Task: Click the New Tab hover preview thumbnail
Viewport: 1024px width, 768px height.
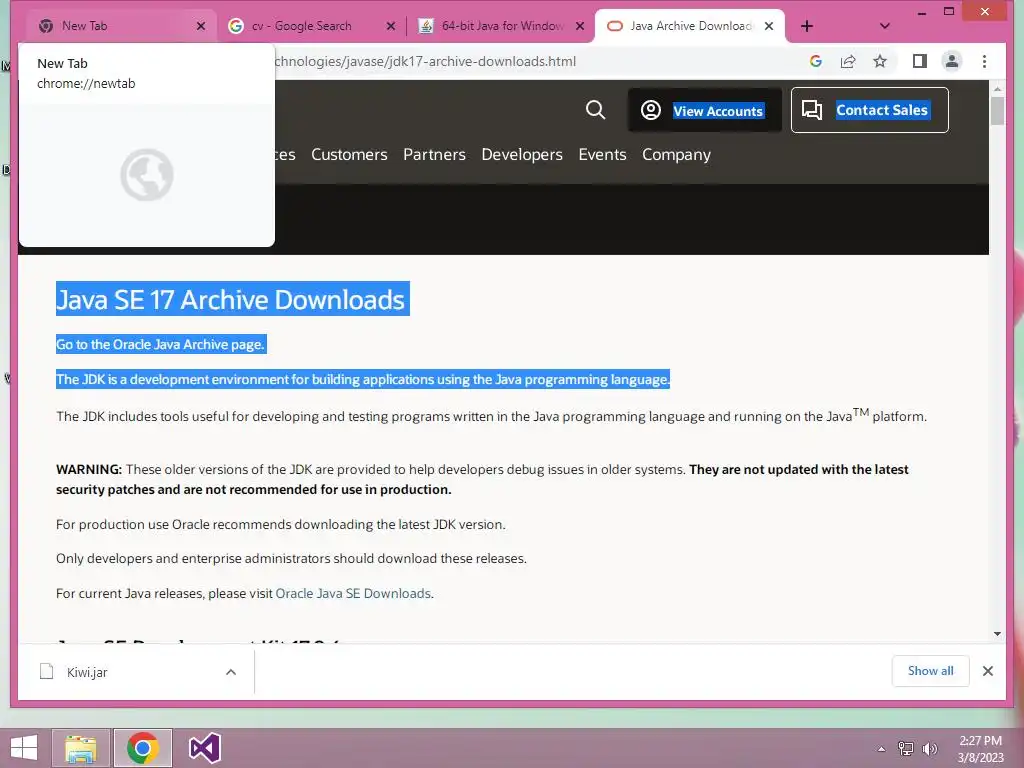Action: tap(147, 175)
